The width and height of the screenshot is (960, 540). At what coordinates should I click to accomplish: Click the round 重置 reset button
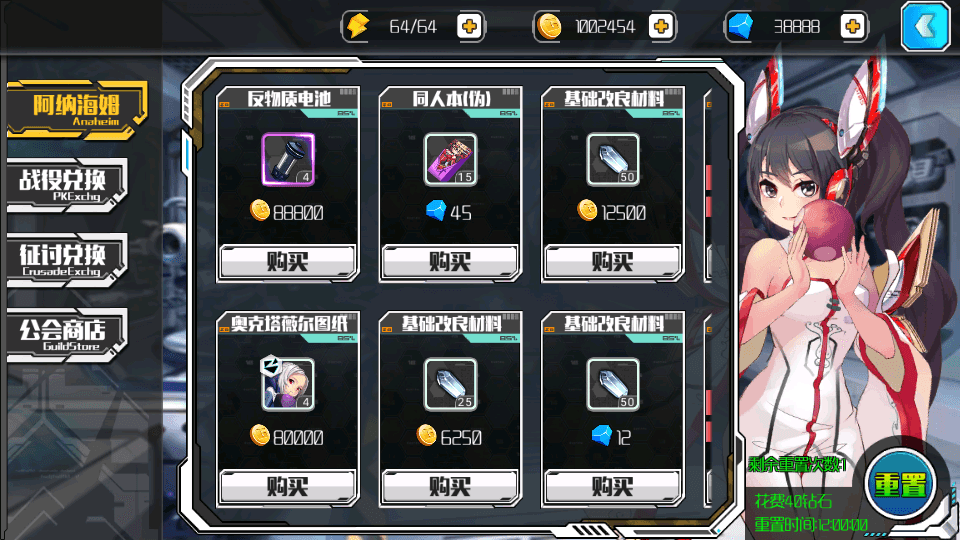pyautogui.click(x=900, y=485)
